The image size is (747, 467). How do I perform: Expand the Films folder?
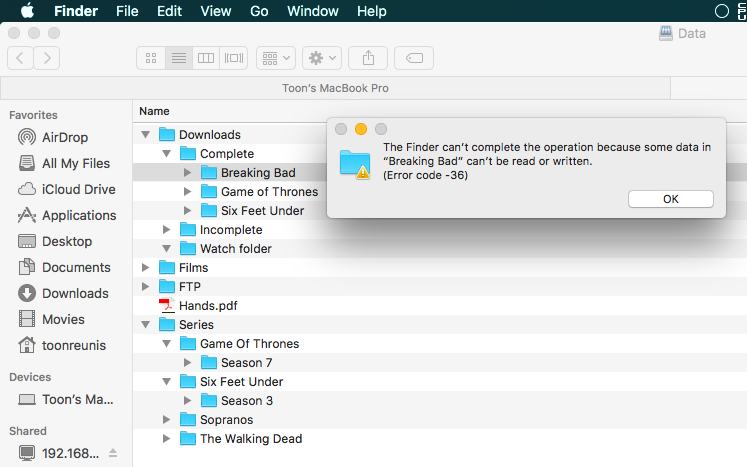tap(145, 268)
